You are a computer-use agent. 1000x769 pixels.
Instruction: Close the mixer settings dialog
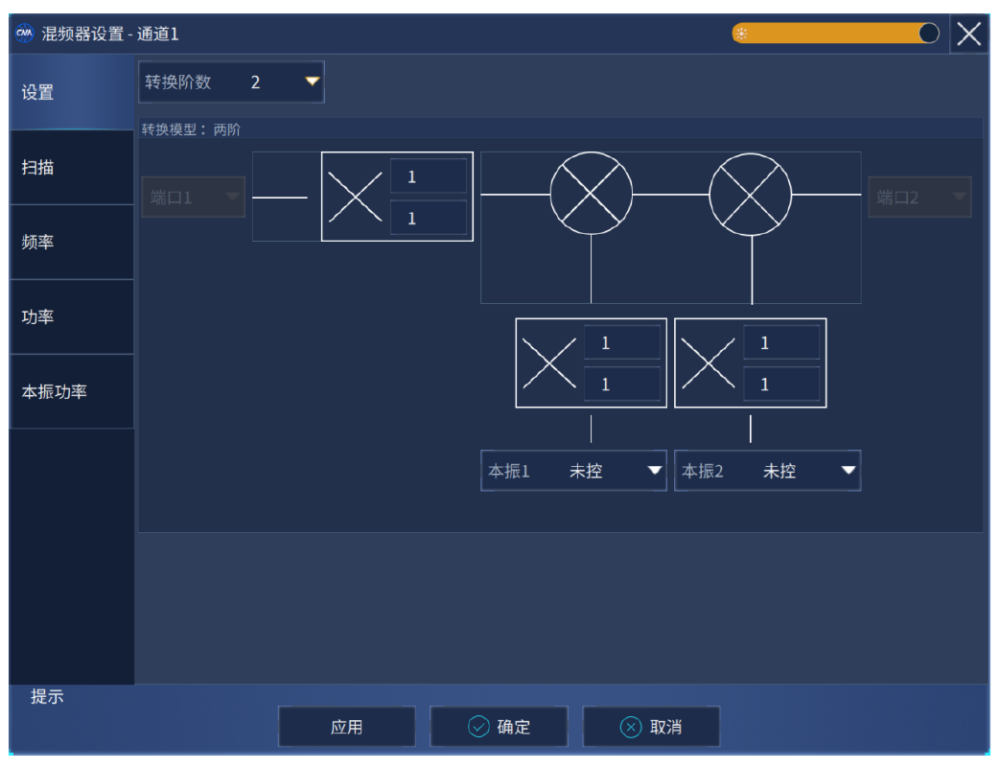(968, 34)
